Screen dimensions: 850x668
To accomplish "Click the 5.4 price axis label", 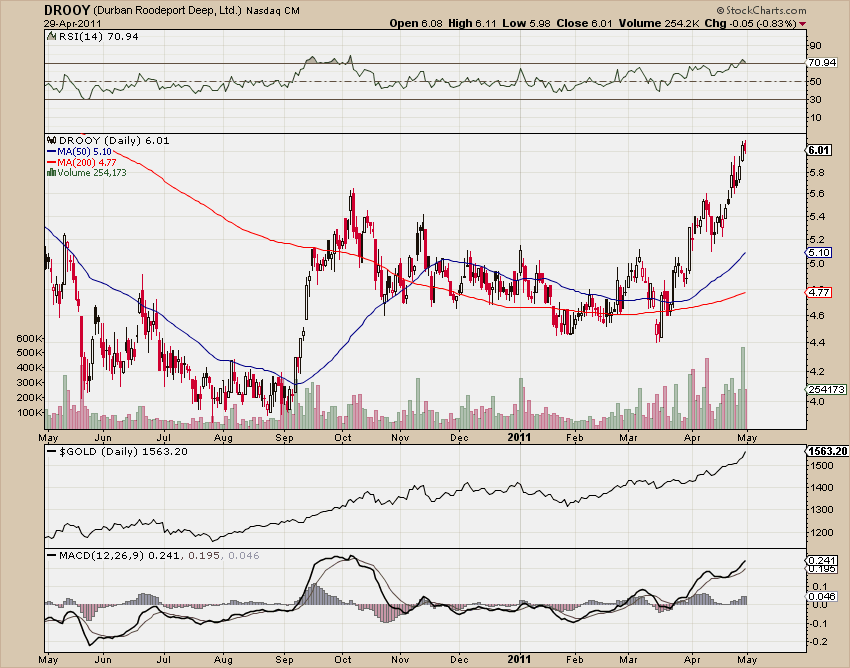I will [x=817, y=216].
